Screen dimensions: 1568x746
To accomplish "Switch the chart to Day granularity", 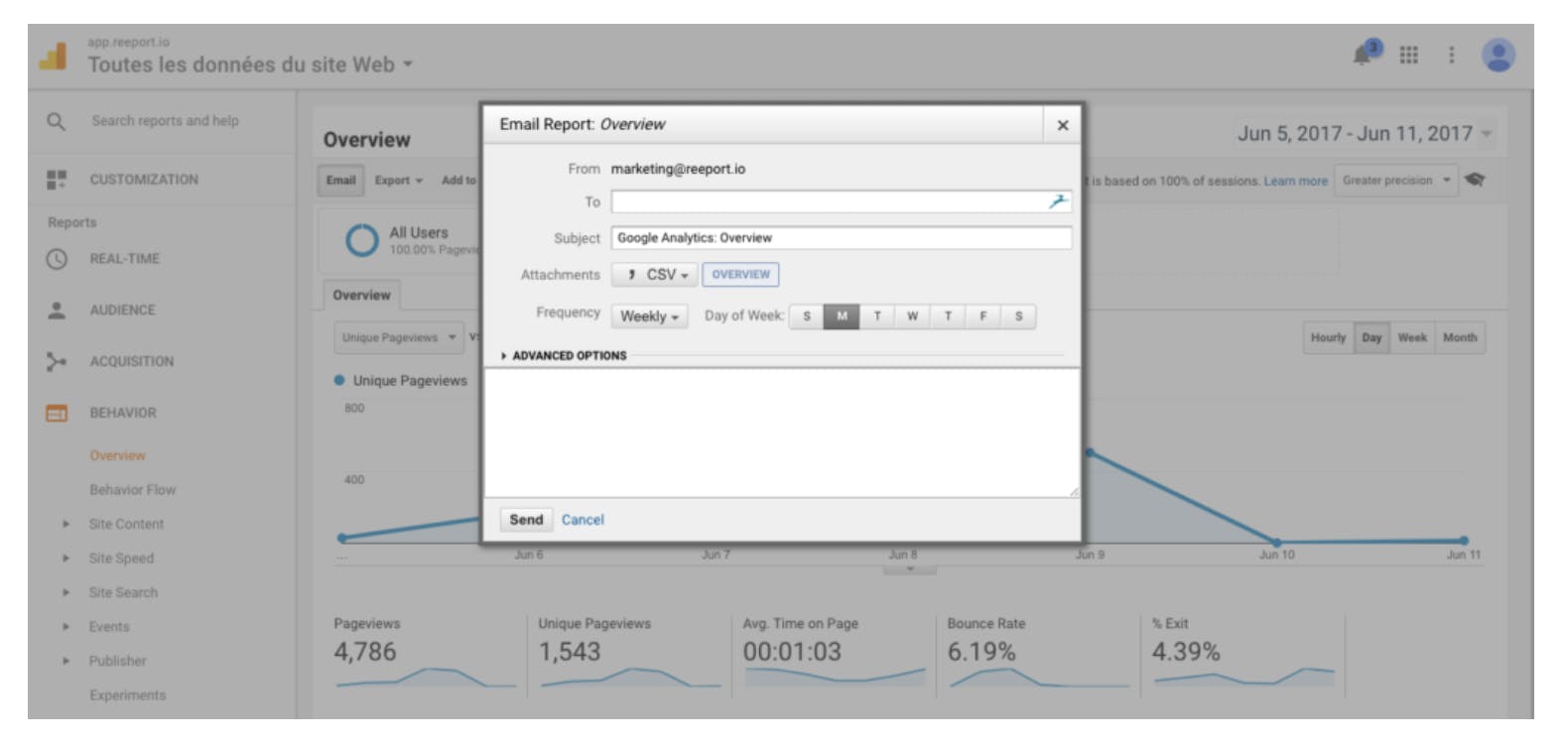I will [1372, 338].
